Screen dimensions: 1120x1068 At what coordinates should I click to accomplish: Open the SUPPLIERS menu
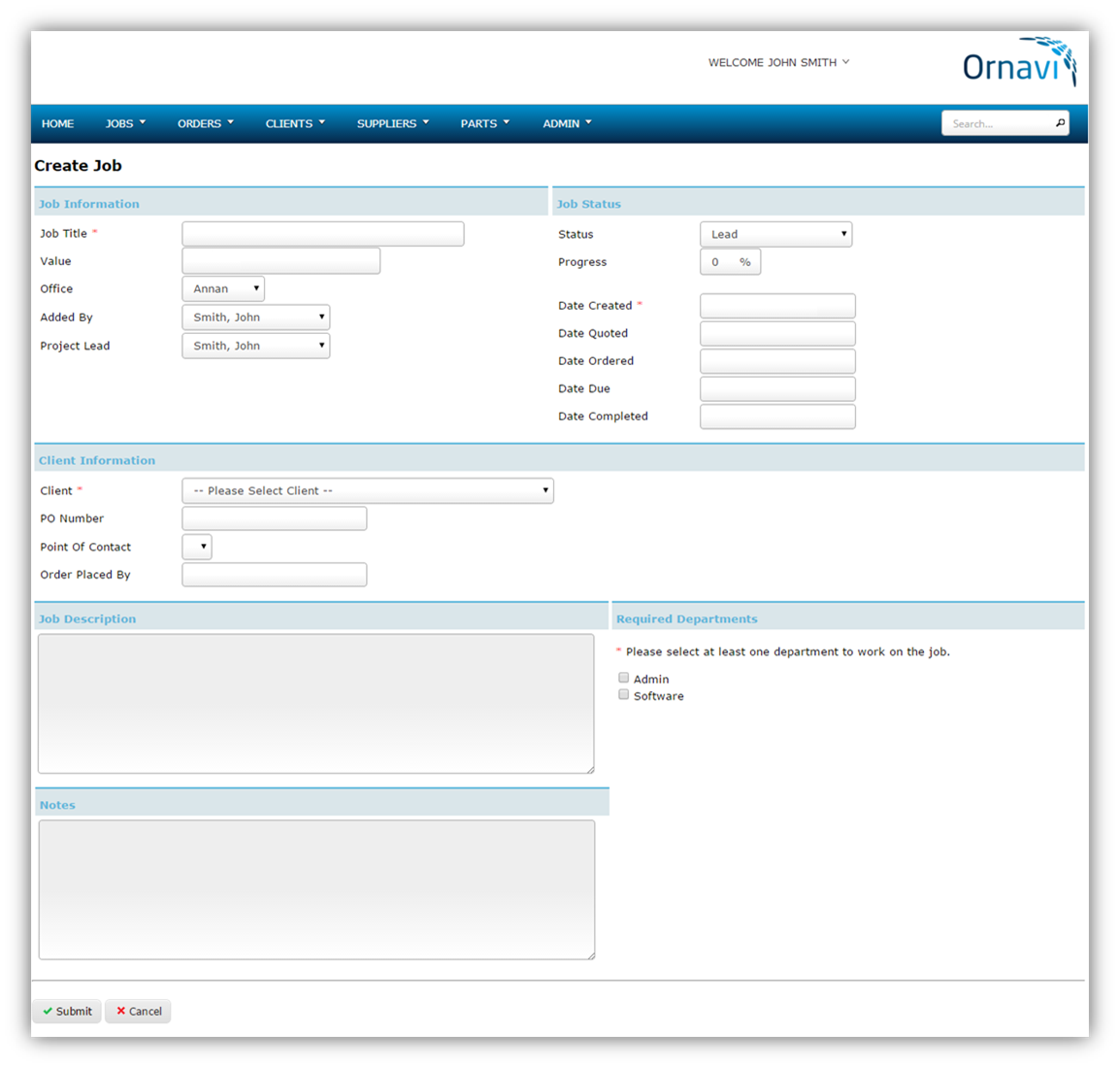[x=392, y=123]
